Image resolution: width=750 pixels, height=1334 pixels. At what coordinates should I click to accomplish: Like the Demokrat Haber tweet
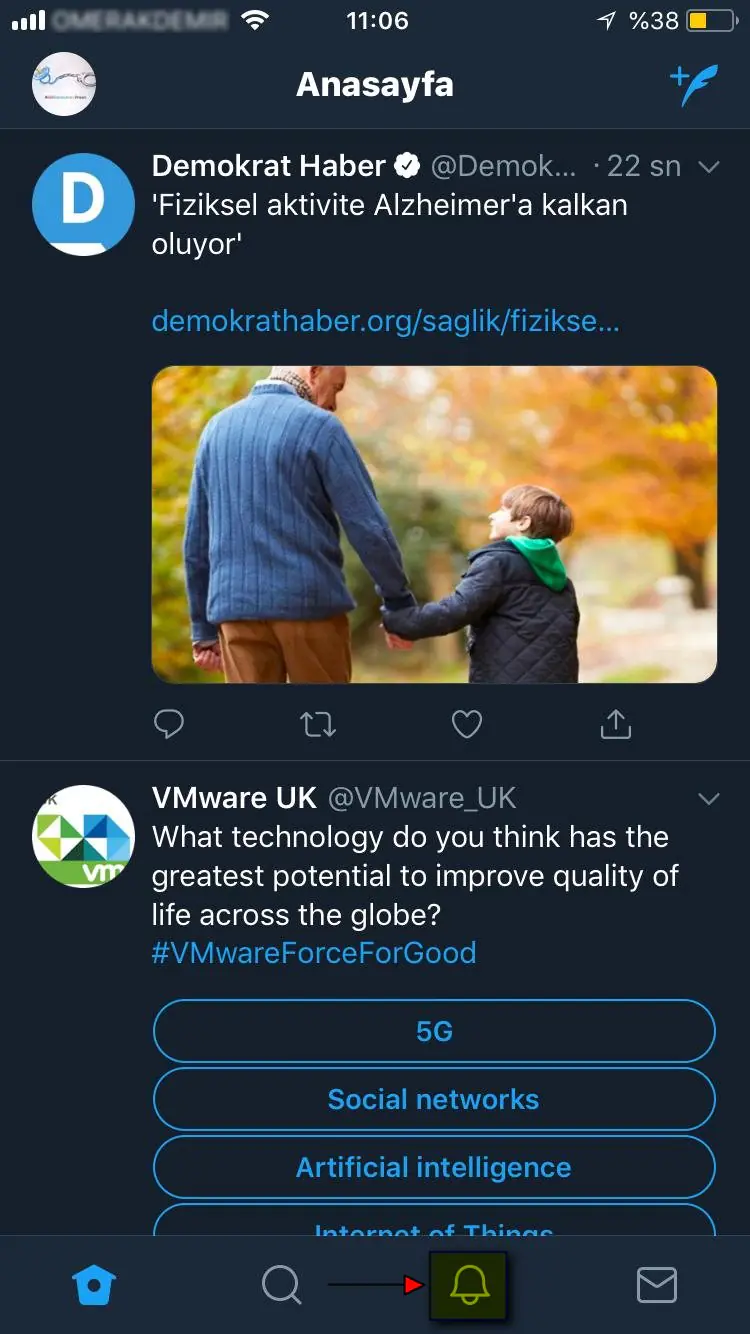467,724
